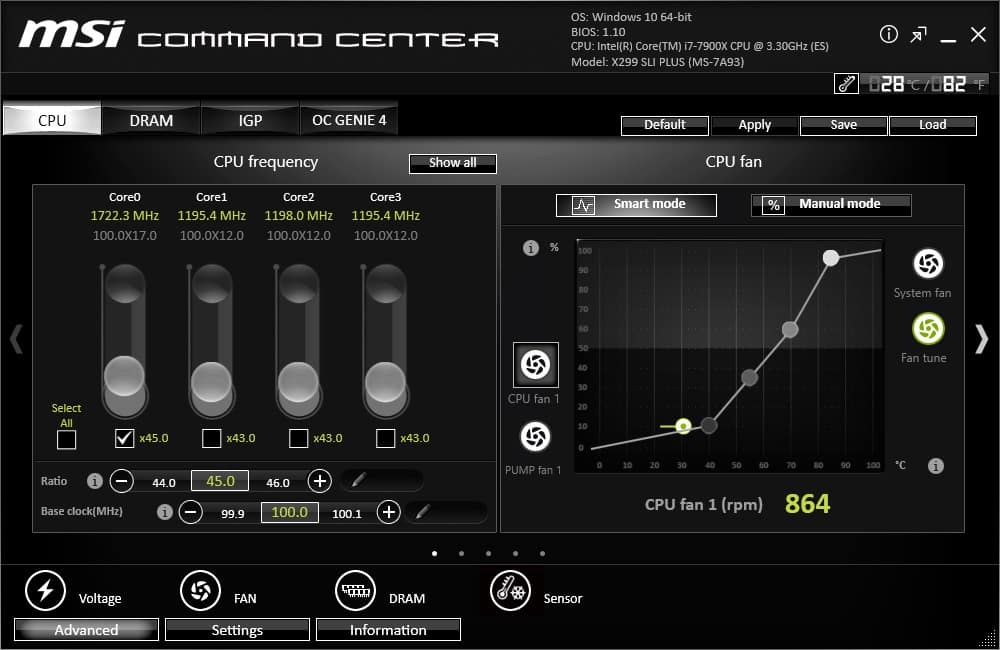1000x650 pixels.
Task: Enable Smart mode for CPU fan
Action: point(636,205)
